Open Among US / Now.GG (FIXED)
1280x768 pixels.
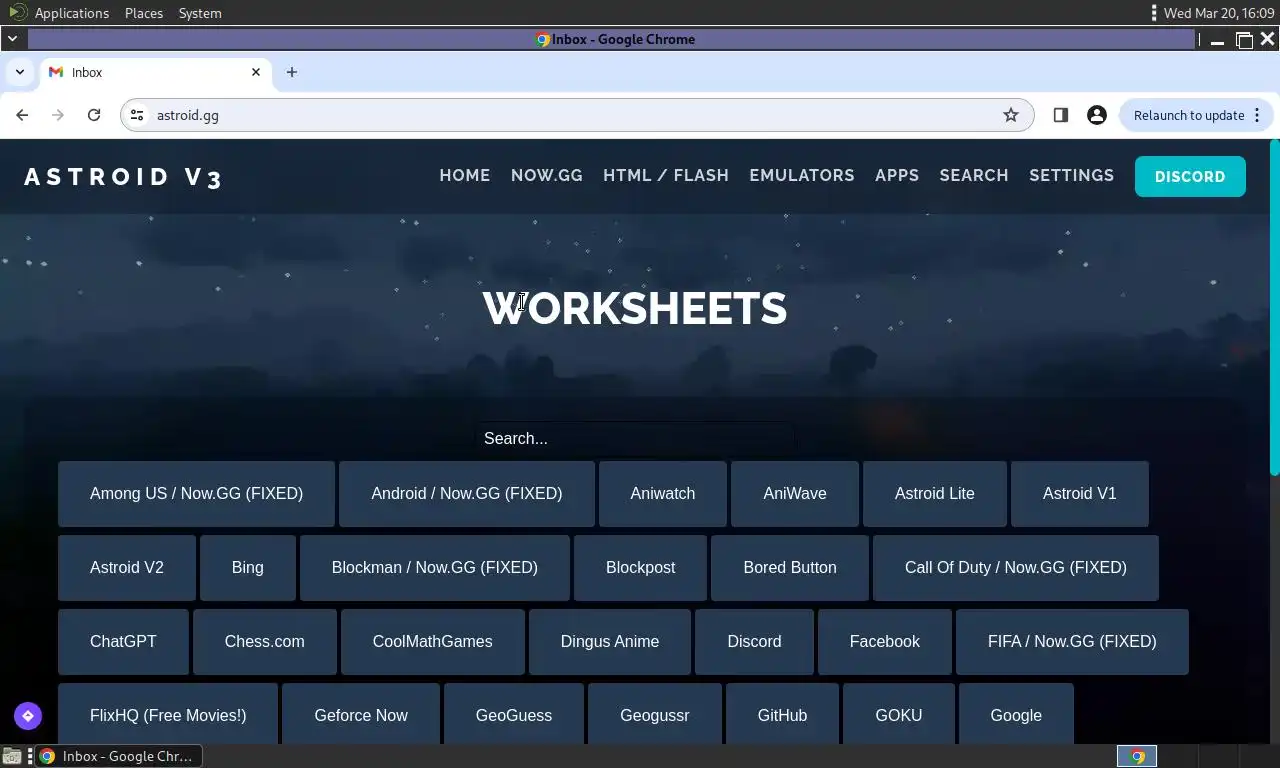(196, 493)
